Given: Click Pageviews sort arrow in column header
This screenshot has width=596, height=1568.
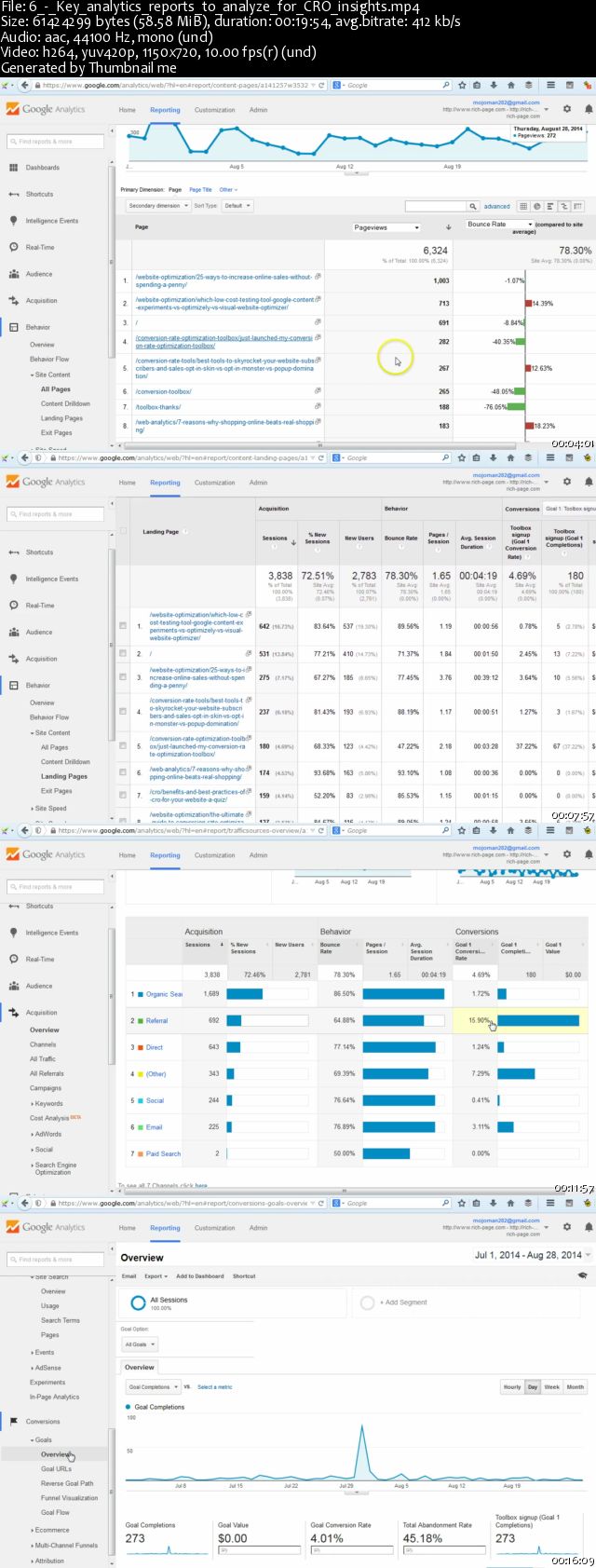Looking at the screenshot, I should coord(448,227).
